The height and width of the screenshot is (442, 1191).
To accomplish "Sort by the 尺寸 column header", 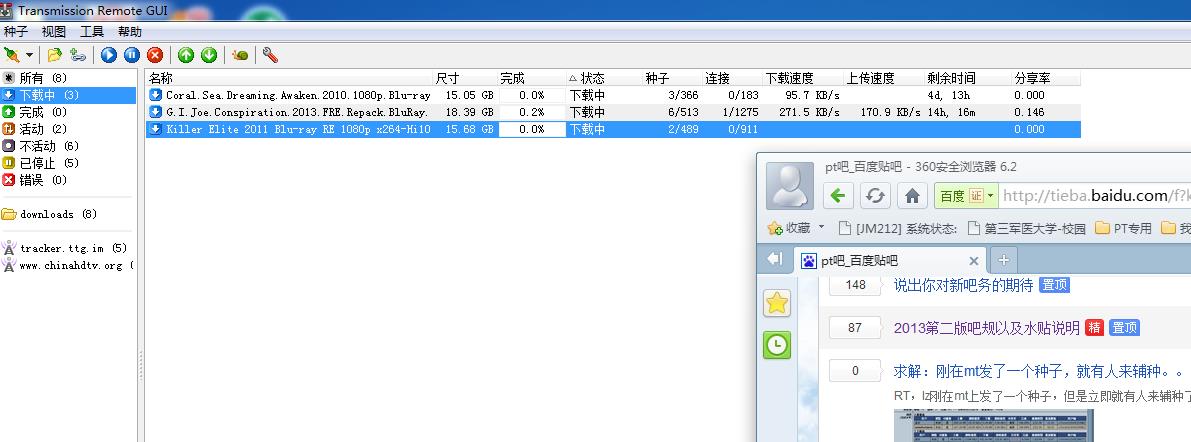I will tap(465, 78).
